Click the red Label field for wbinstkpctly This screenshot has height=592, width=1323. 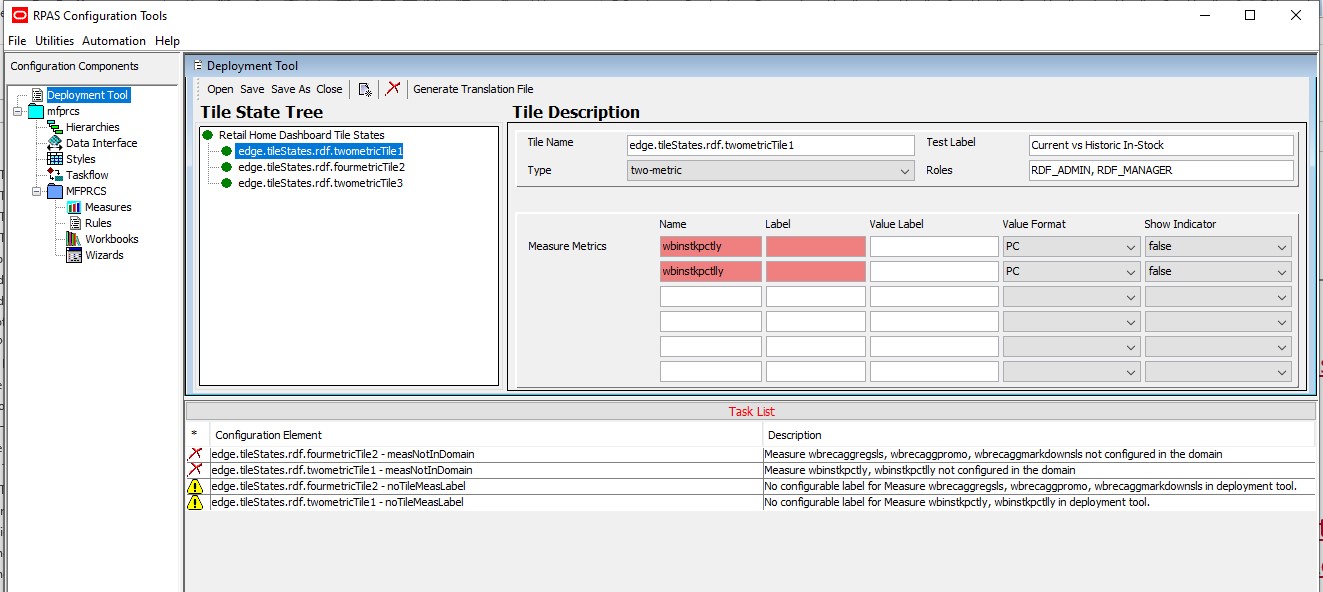[x=815, y=247]
